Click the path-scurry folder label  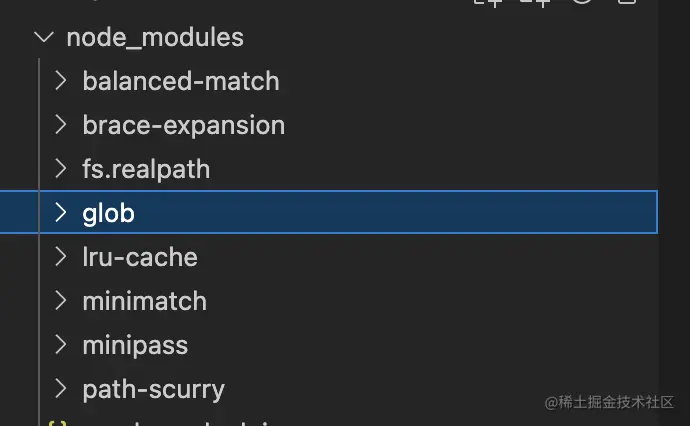(154, 389)
